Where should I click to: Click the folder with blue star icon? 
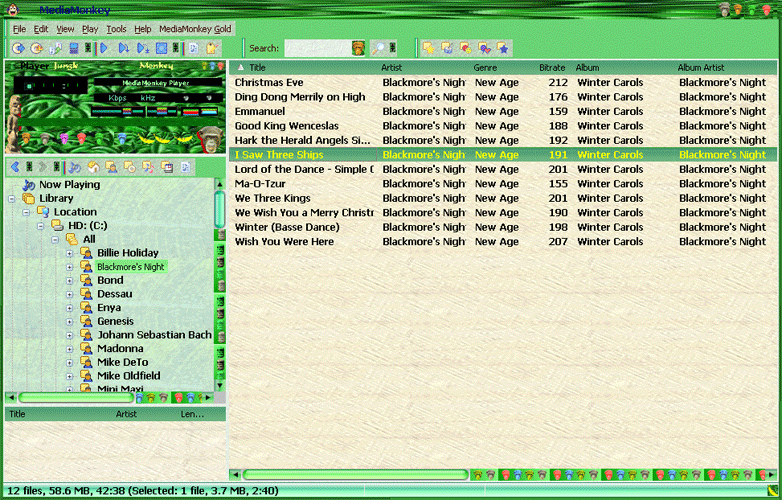(x=503, y=48)
